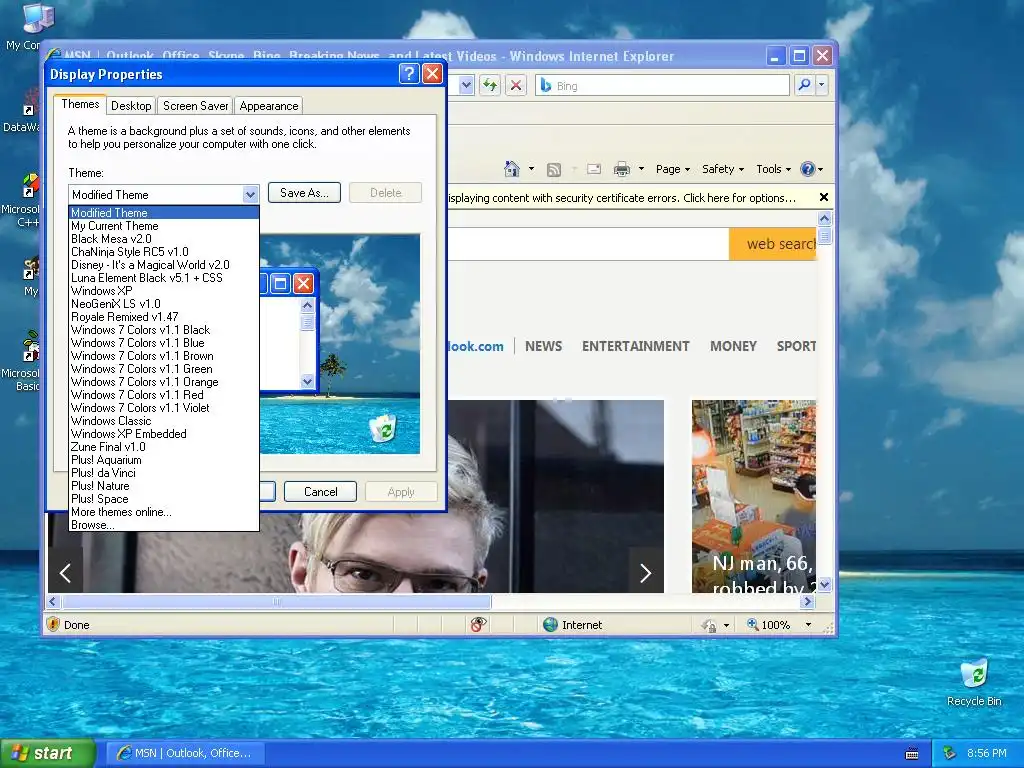Switch to the Appearance tab
The height and width of the screenshot is (768, 1024).
tap(268, 106)
